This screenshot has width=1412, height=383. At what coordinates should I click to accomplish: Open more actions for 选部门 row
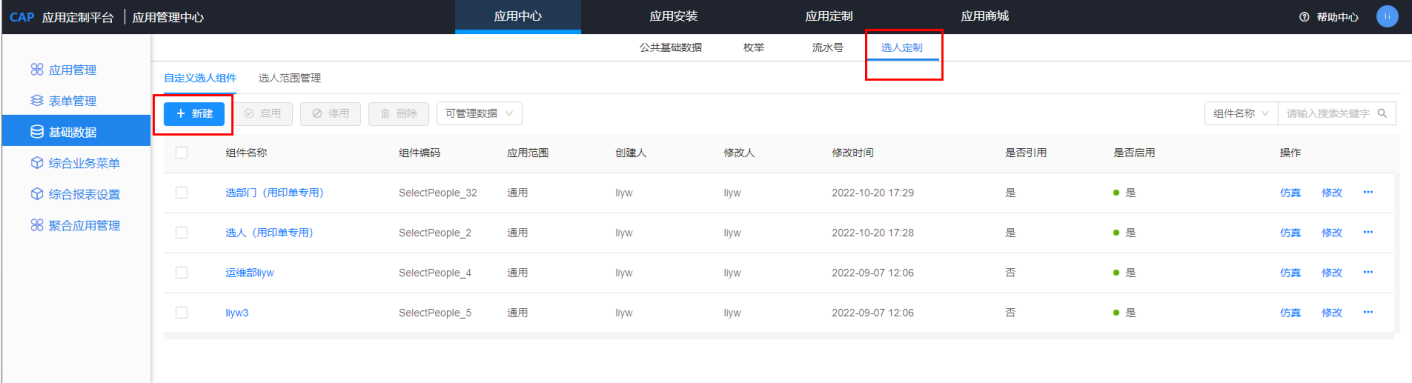point(1368,192)
